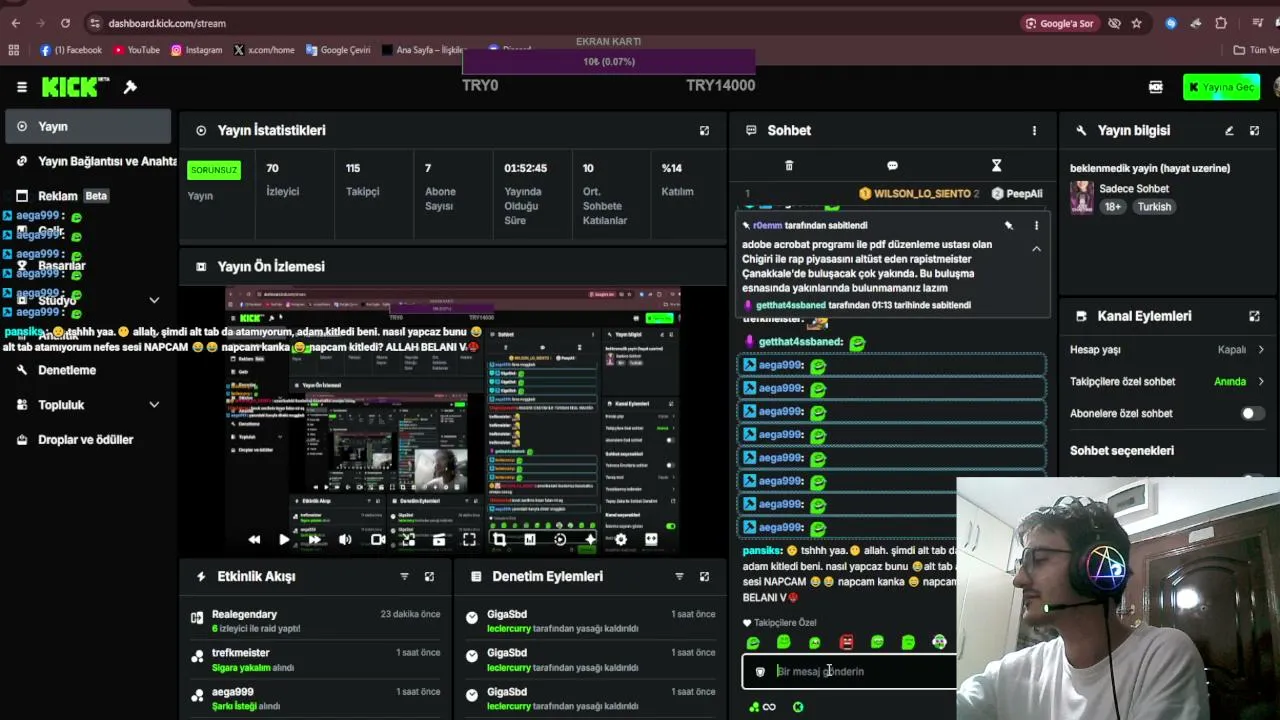Click the green K icon below chat input
Image resolution: width=1280 pixels, height=720 pixels.
click(798, 707)
